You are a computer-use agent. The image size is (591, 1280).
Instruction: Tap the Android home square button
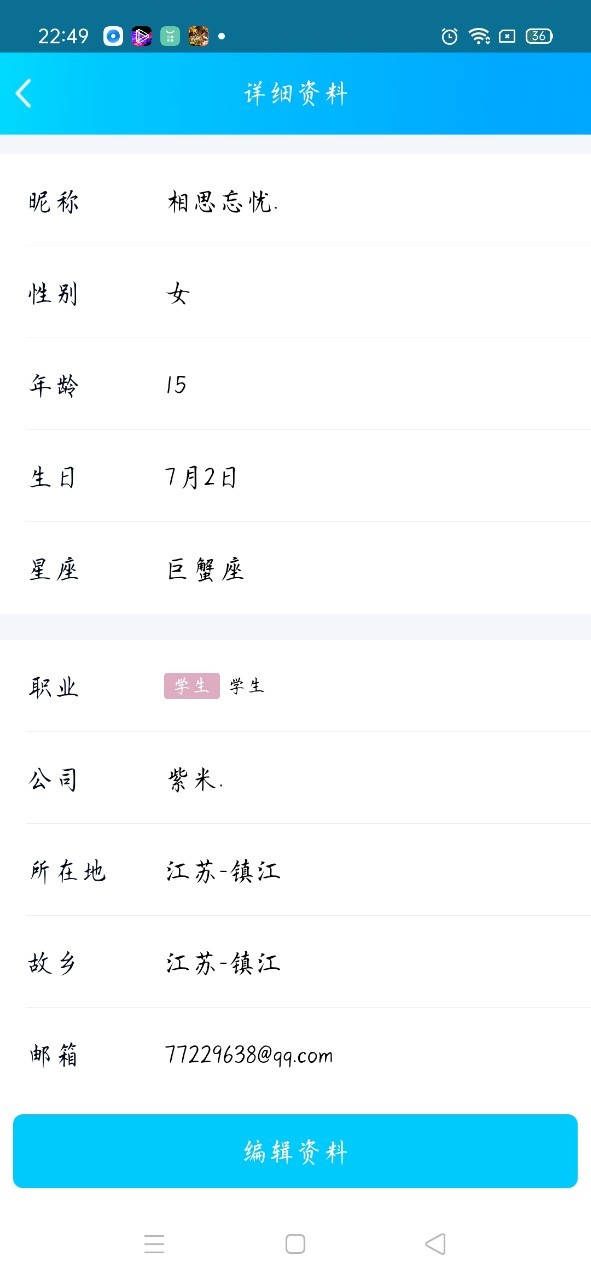[x=295, y=1244]
